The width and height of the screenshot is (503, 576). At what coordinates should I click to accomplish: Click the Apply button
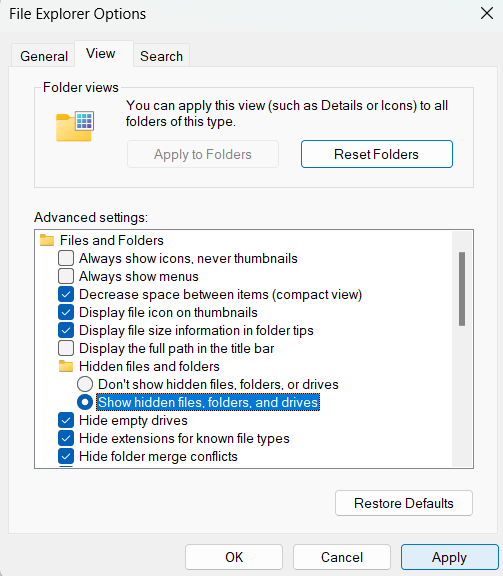(449, 557)
